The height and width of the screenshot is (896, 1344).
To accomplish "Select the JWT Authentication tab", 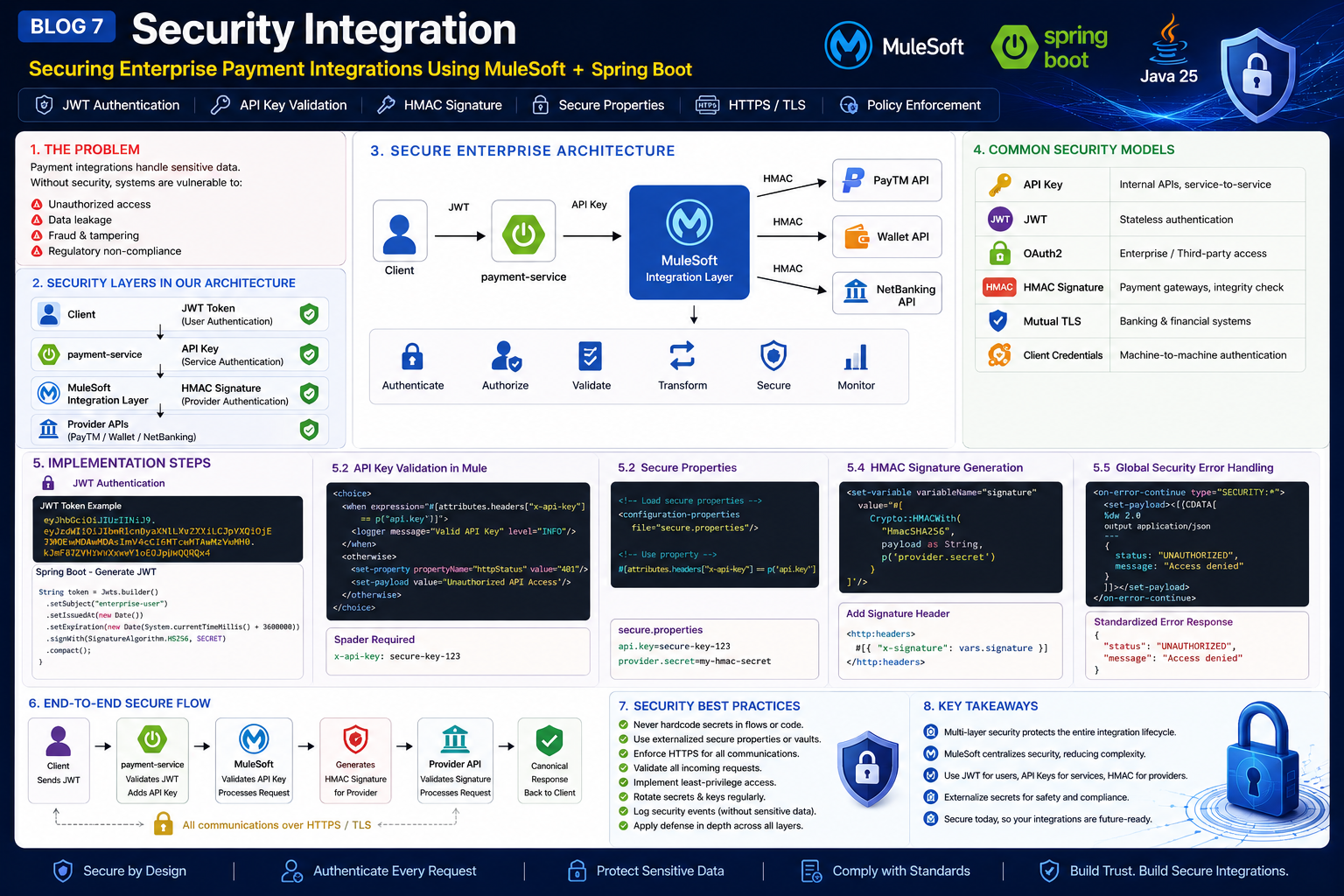I will [107, 105].
